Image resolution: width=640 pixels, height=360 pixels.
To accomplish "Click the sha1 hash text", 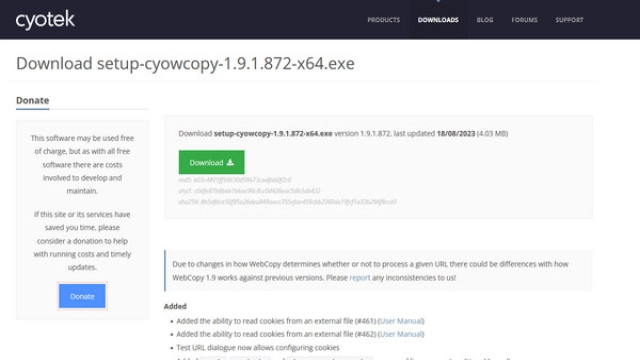I will point(249,191).
